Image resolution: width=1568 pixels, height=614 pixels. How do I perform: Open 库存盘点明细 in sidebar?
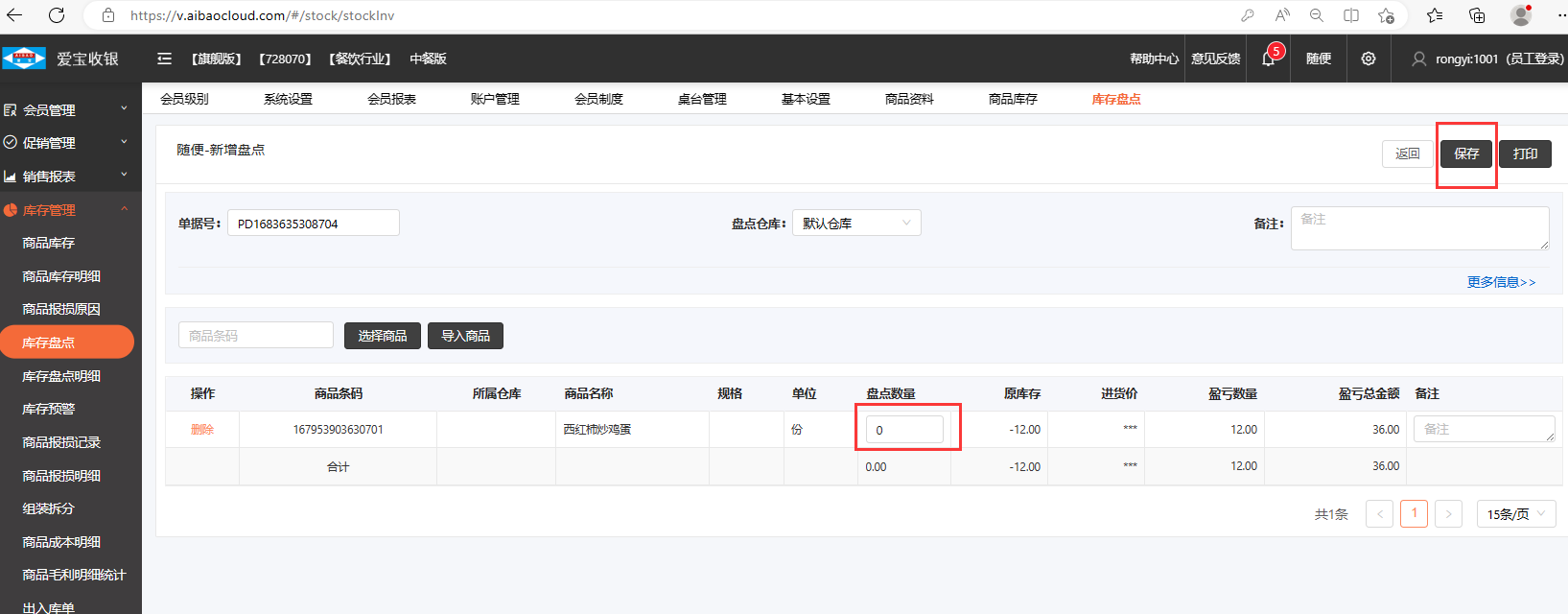coord(61,376)
